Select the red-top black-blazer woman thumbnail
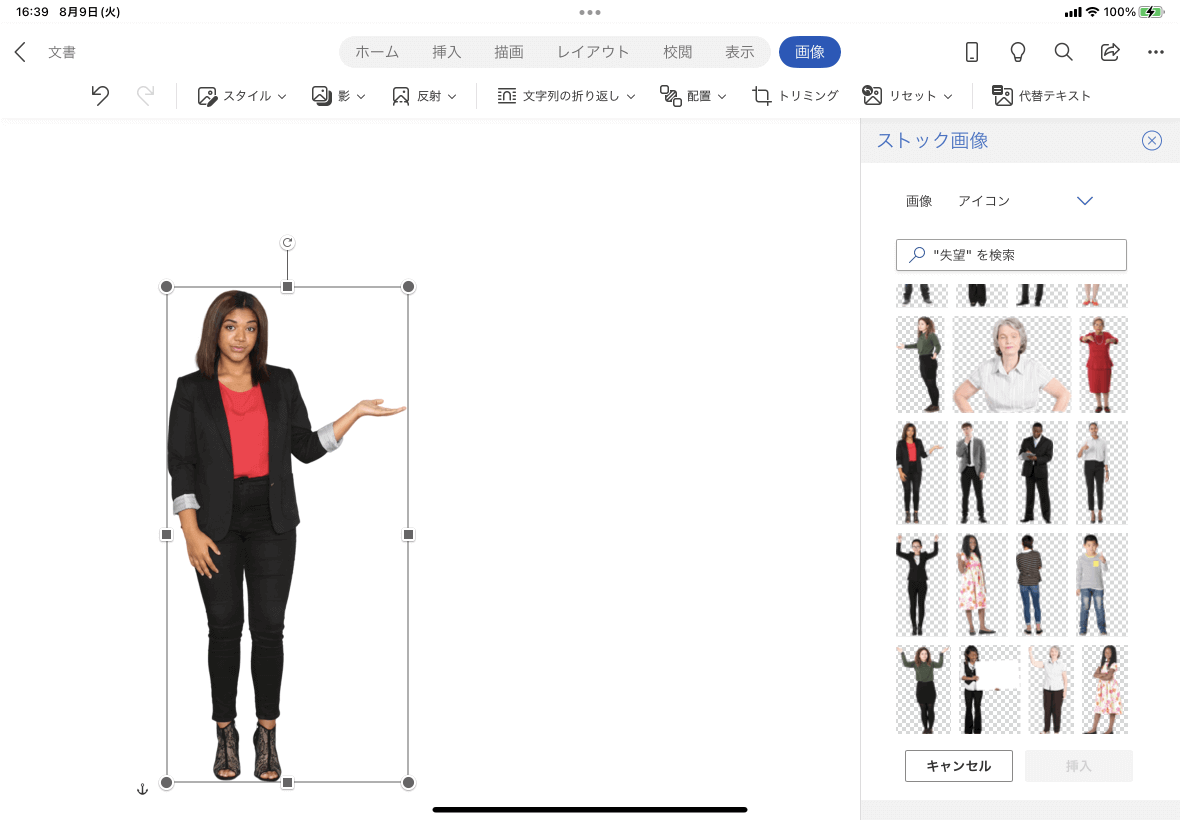The height and width of the screenshot is (820, 1180). click(921, 472)
